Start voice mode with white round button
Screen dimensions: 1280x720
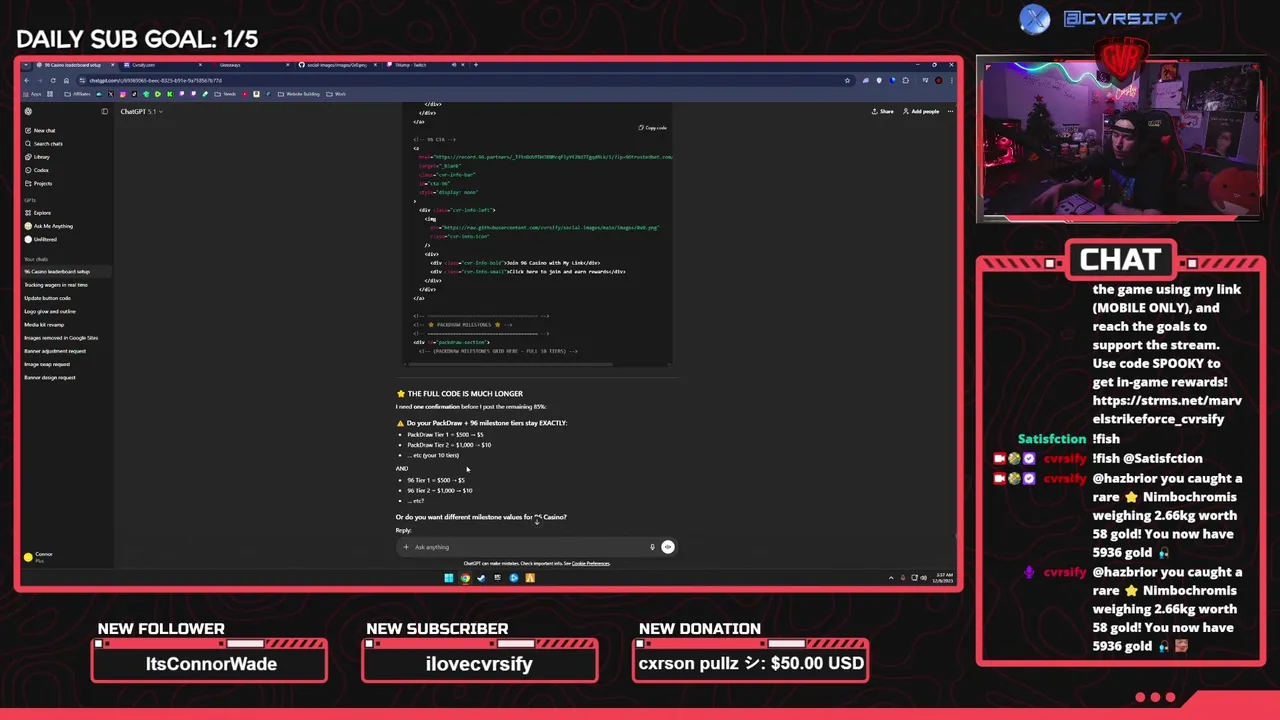pos(668,547)
